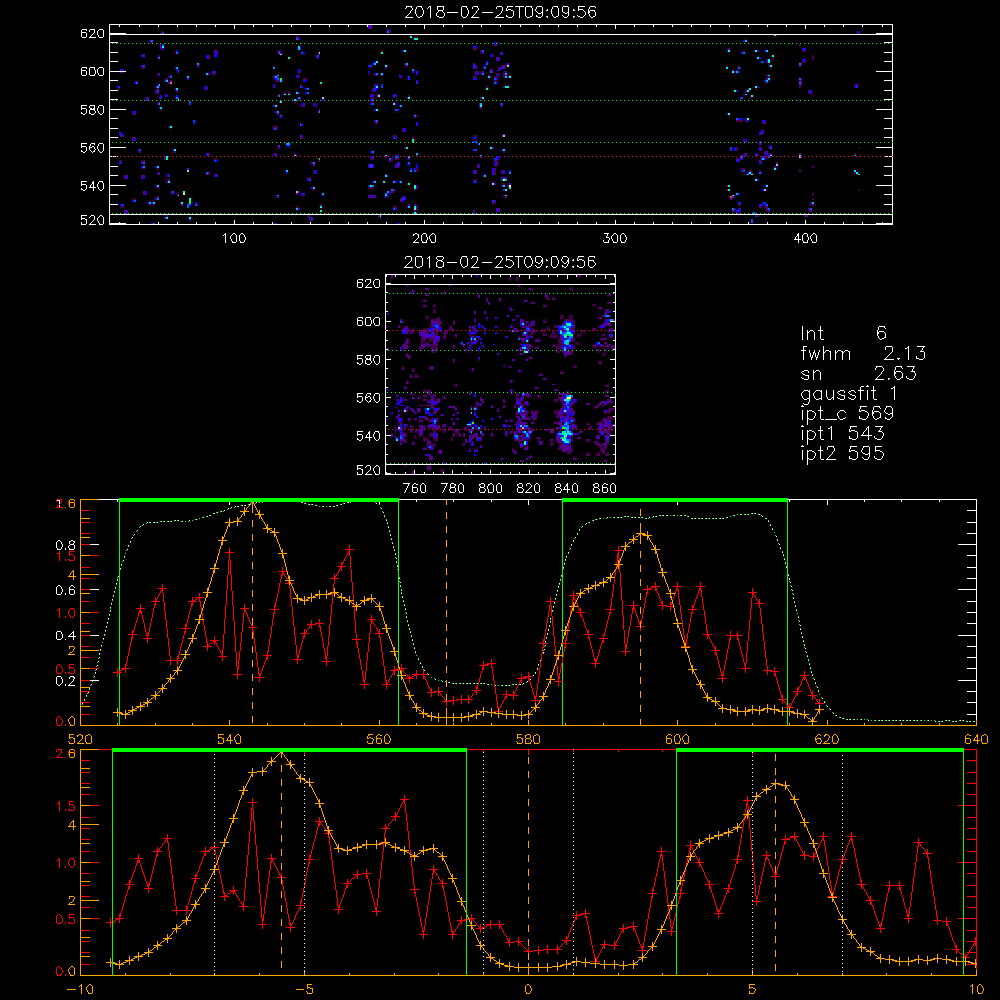Screen dimensions: 1000x1000
Task: Click the -5 tick label on bottom plot x-axis
Action: pos(304,990)
